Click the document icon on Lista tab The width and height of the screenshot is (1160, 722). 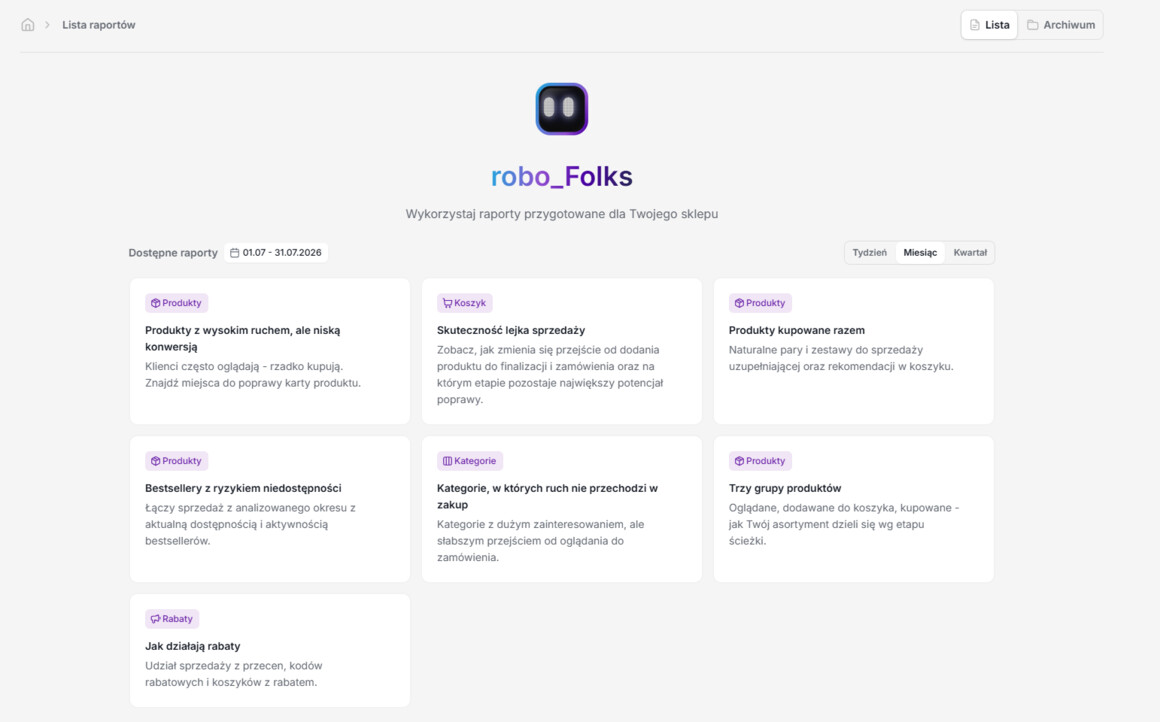pos(975,25)
